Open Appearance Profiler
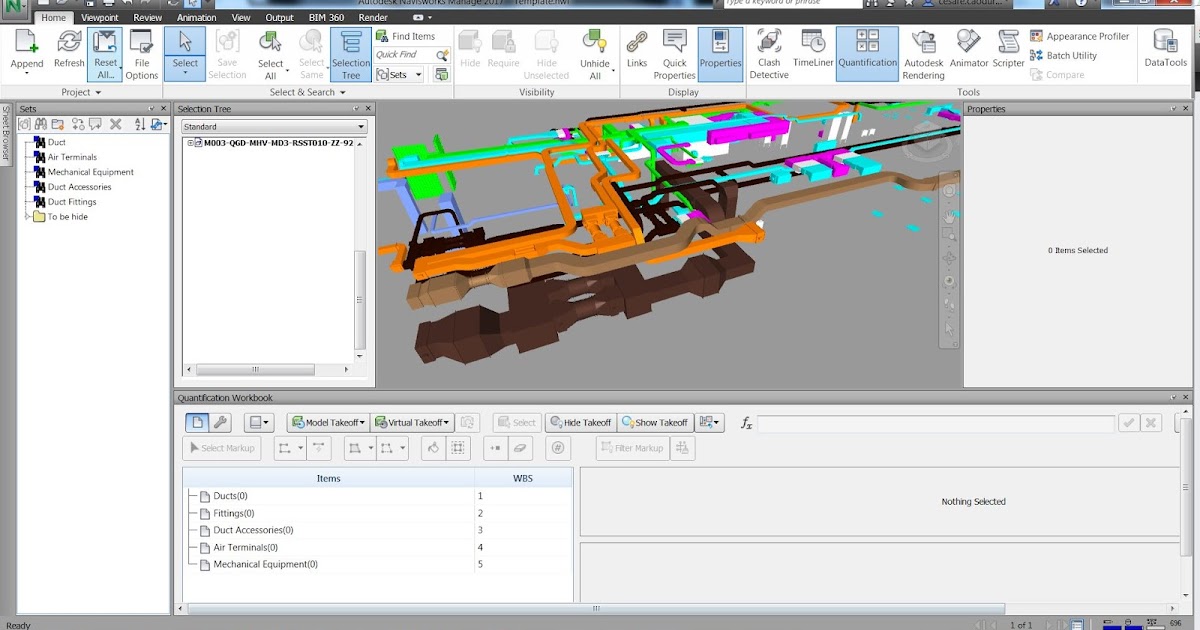This screenshot has height=630, width=1200. coord(1078,36)
